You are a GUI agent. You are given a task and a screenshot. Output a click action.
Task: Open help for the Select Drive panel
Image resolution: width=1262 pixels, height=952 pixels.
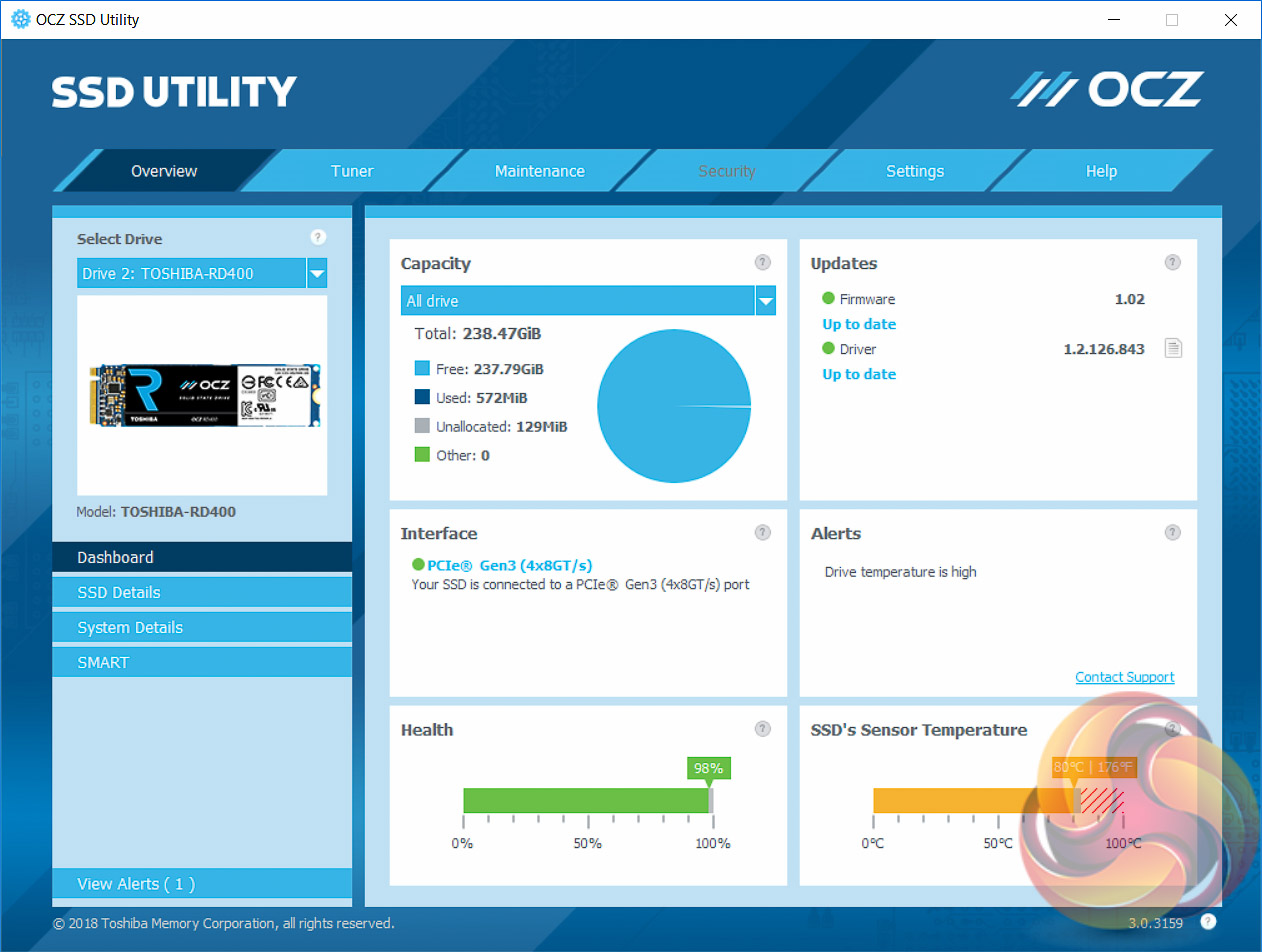tap(318, 237)
